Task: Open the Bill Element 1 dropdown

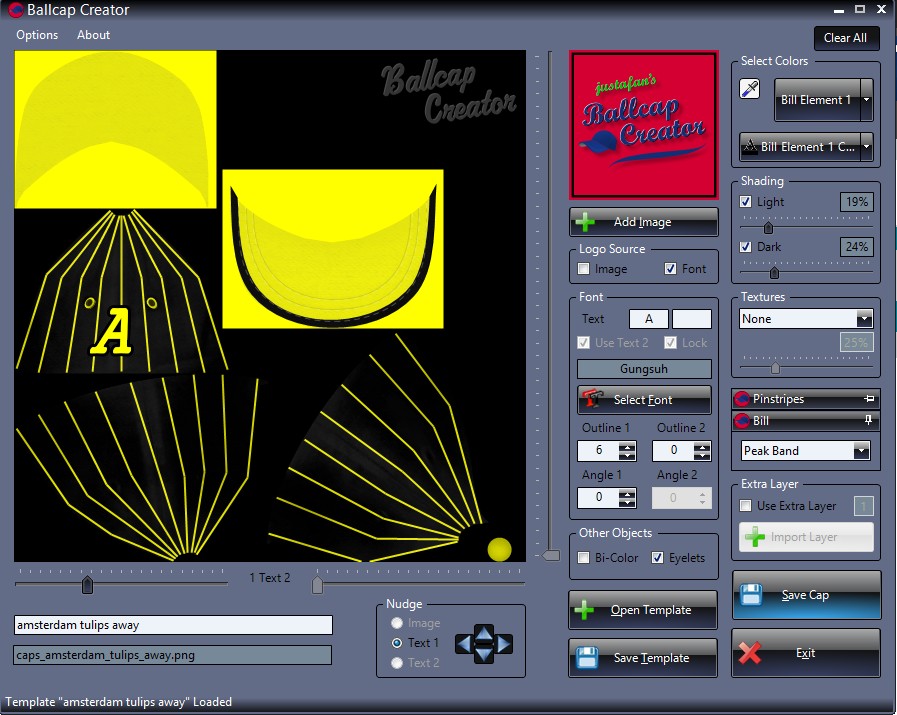Action: [x=865, y=100]
